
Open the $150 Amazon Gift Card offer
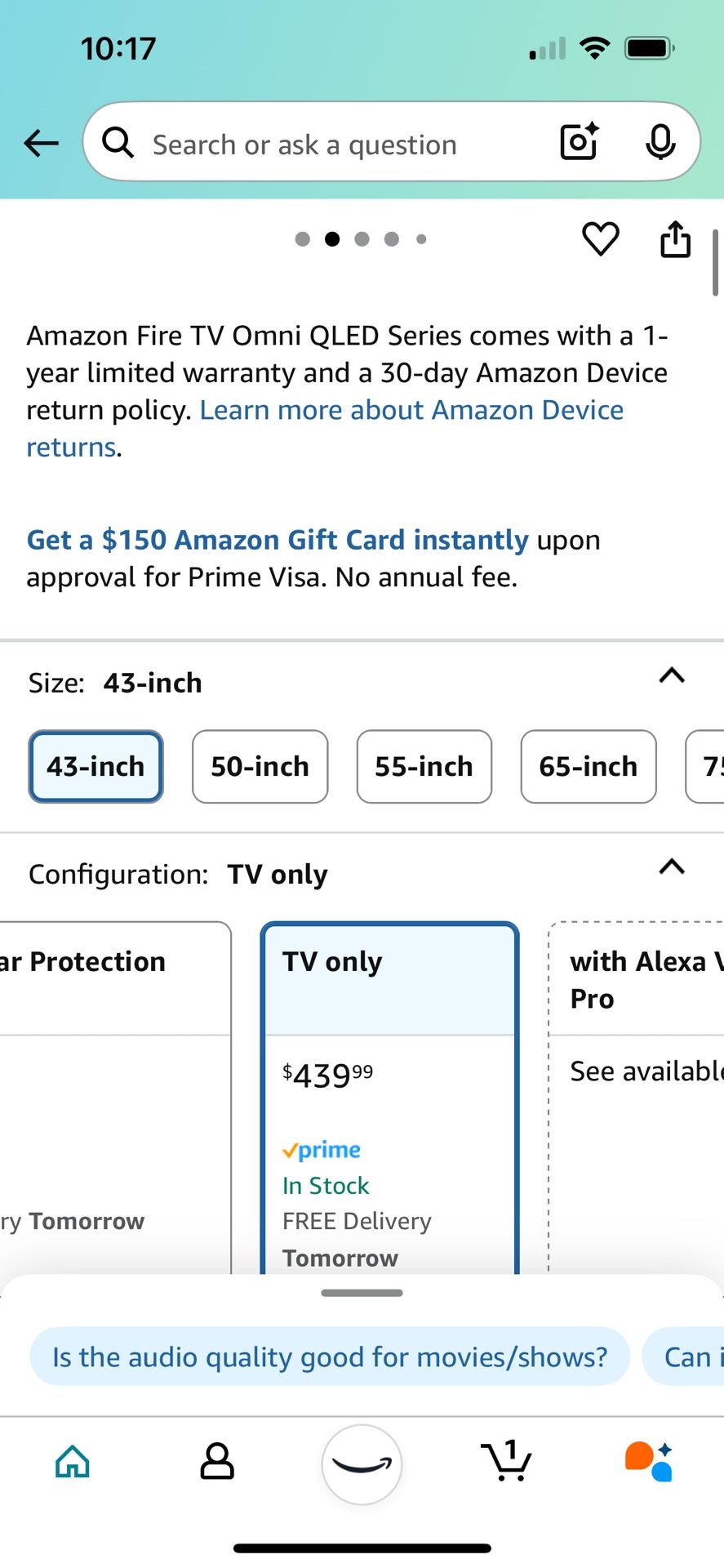(277, 540)
